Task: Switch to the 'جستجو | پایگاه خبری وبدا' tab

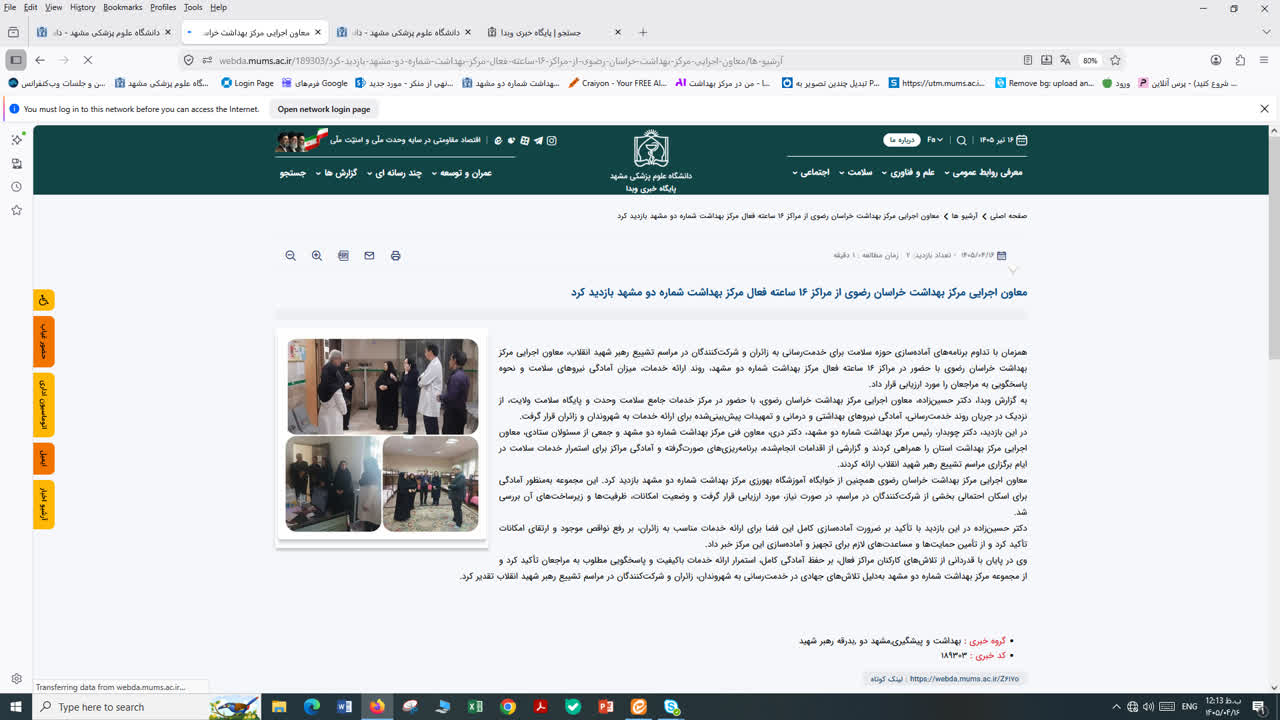Action: pyautogui.click(x=554, y=32)
